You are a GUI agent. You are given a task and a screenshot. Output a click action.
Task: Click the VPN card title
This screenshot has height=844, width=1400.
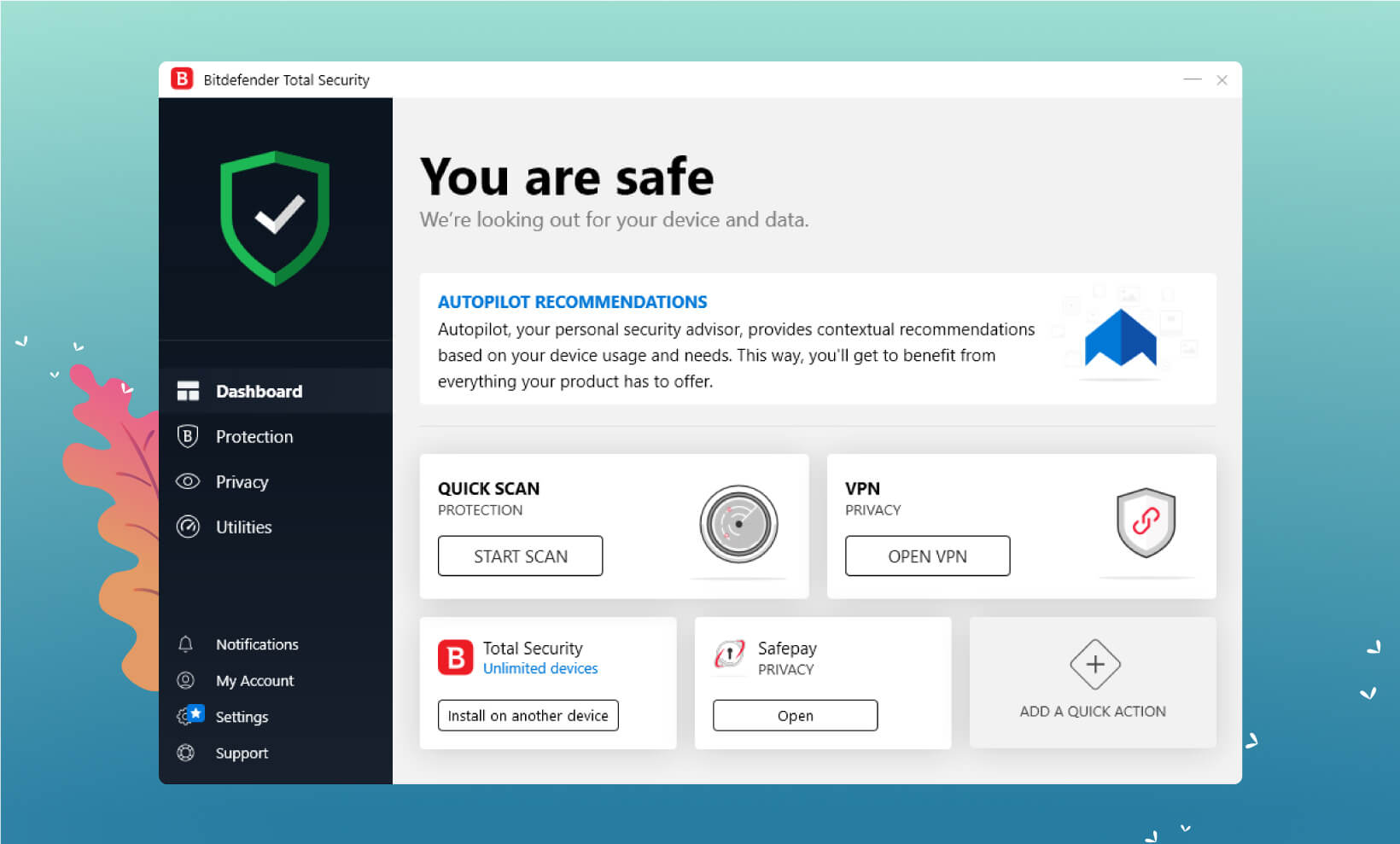pyautogui.click(x=862, y=488)
